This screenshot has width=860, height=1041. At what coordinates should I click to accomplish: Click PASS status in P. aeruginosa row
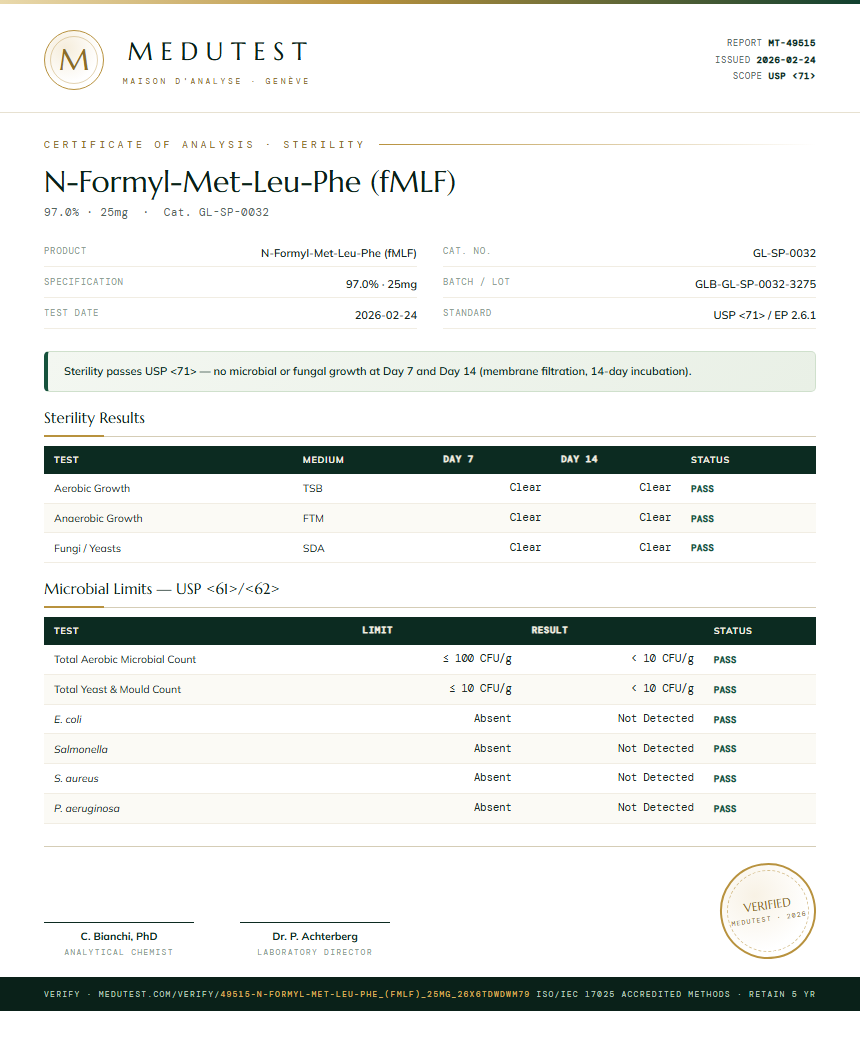click(725, 809)
